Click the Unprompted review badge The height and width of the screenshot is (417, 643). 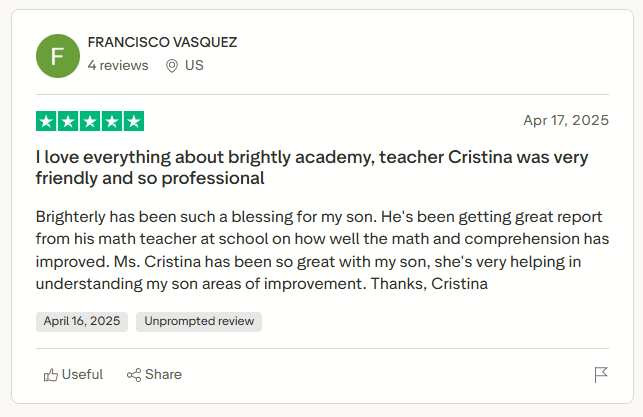(199, 321)
